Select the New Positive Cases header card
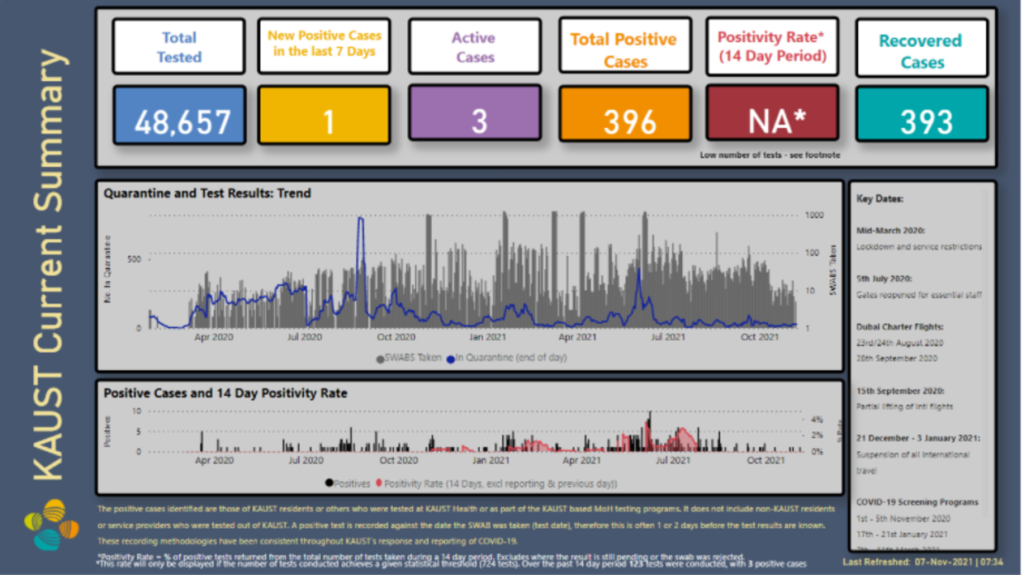This screenshot has height=575, width=1024. [x=324, y=46]
